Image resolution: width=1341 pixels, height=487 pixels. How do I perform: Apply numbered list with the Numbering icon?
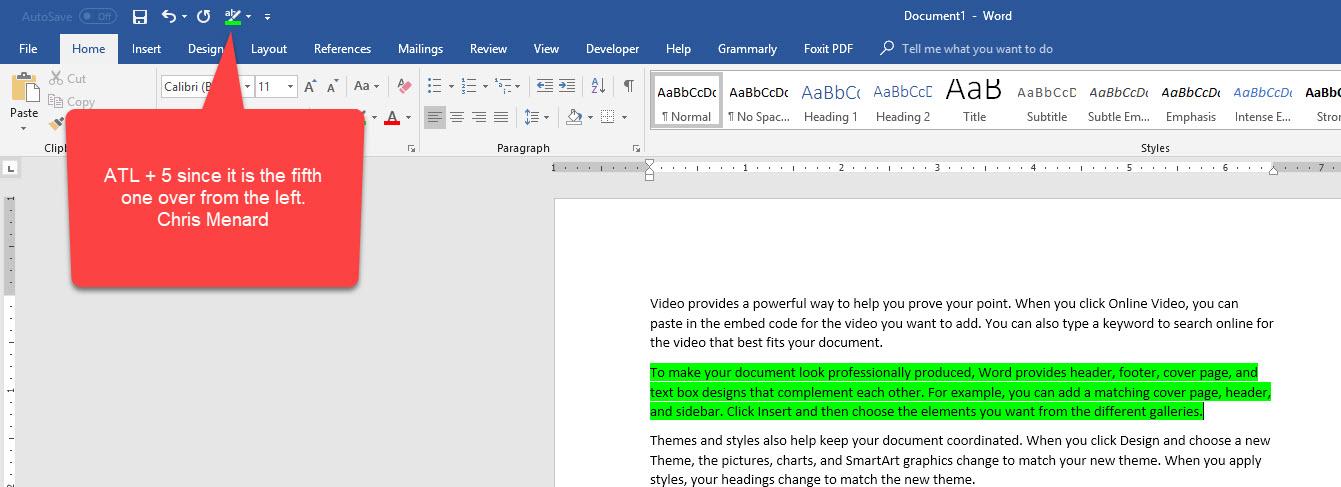469,87
